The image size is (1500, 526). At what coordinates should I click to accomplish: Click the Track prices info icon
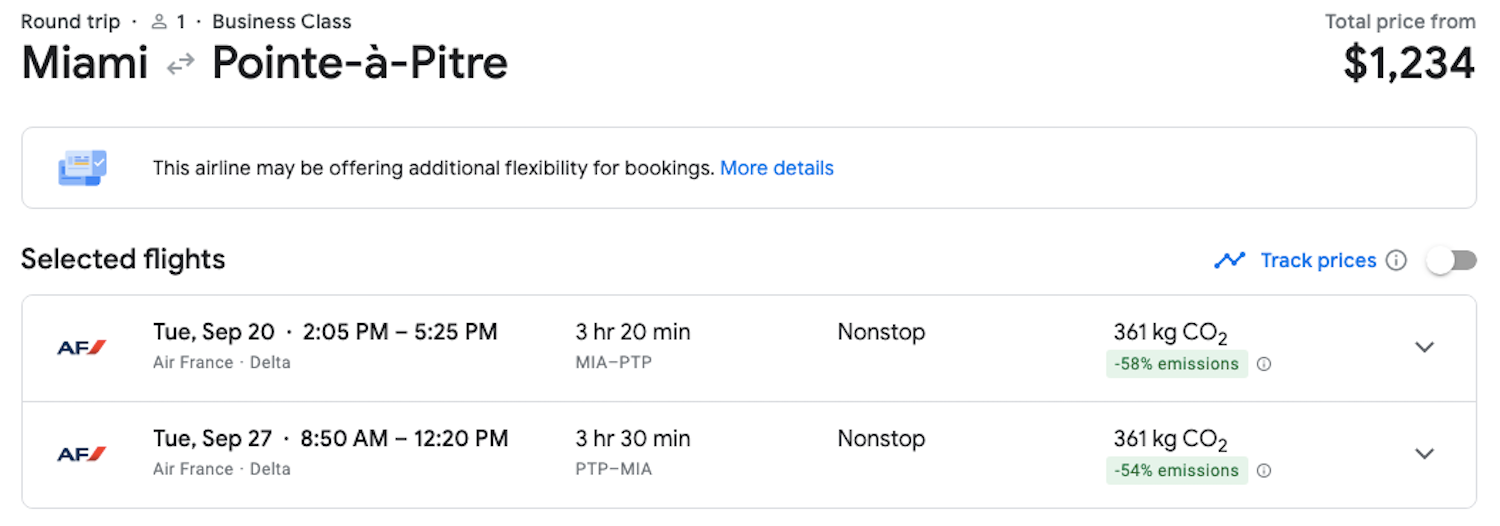1397,261
